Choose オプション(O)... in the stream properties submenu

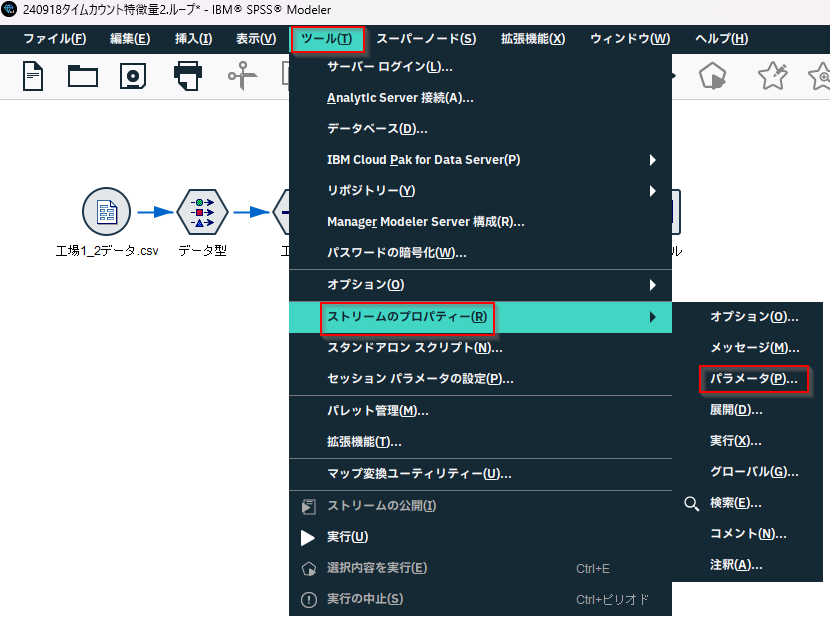pos(747,317)
